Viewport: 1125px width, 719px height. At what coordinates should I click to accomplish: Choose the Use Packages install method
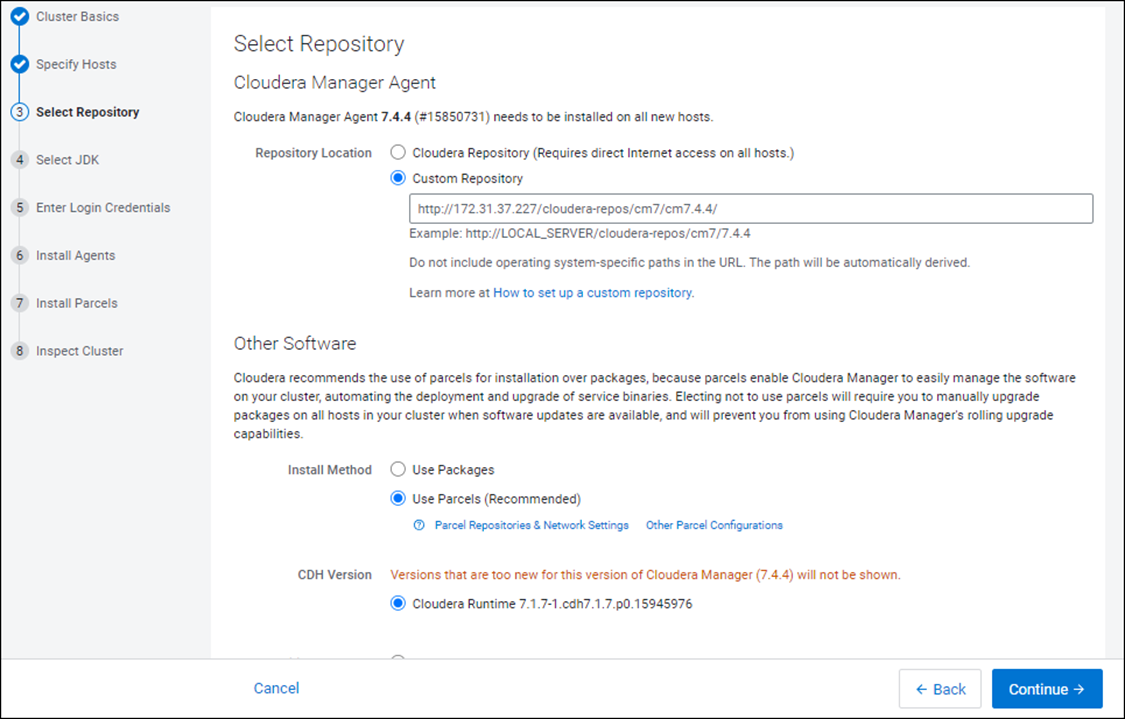[398, 469]
